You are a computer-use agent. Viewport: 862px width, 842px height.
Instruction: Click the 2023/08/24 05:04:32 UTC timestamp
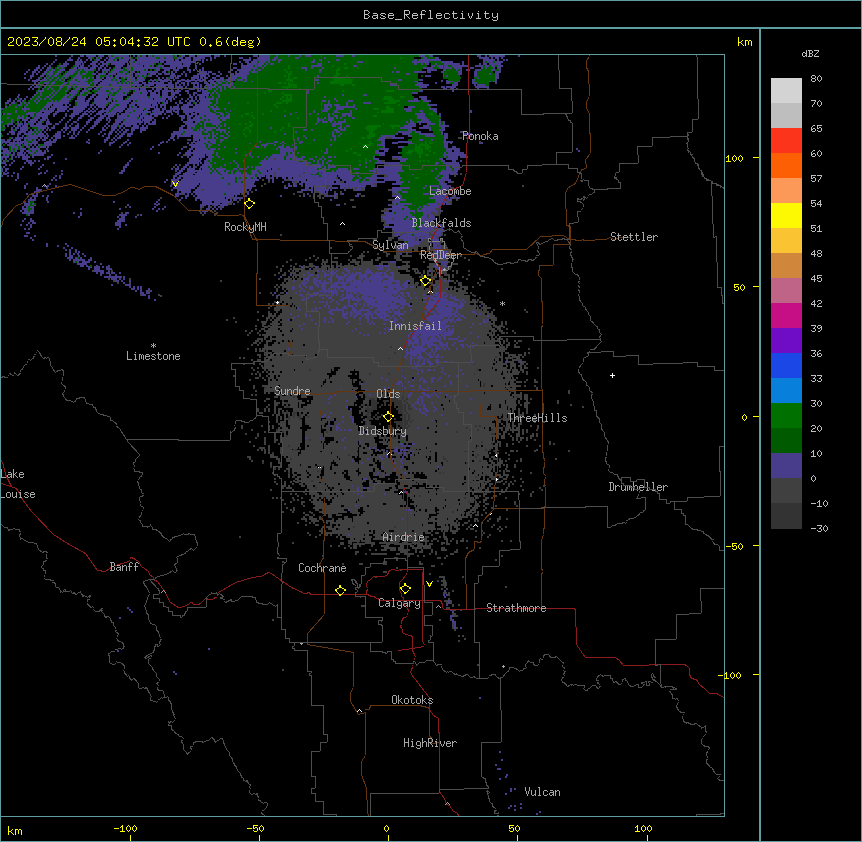[x=100, y=42]
